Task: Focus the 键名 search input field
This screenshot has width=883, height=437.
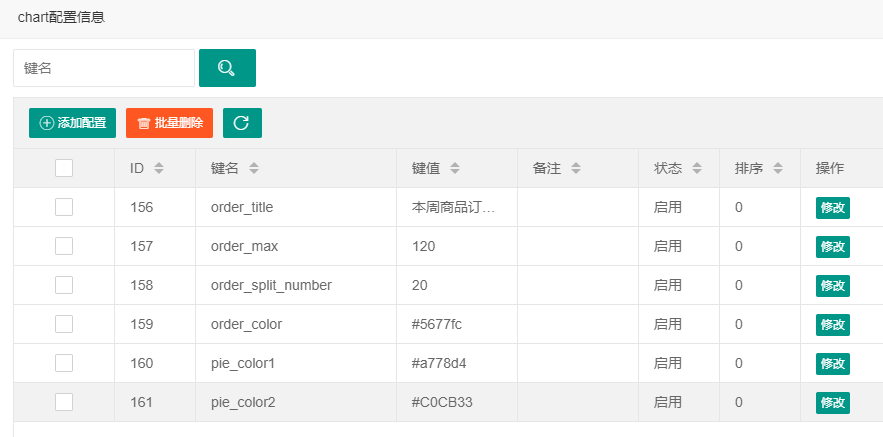Action: coord(104,68)
